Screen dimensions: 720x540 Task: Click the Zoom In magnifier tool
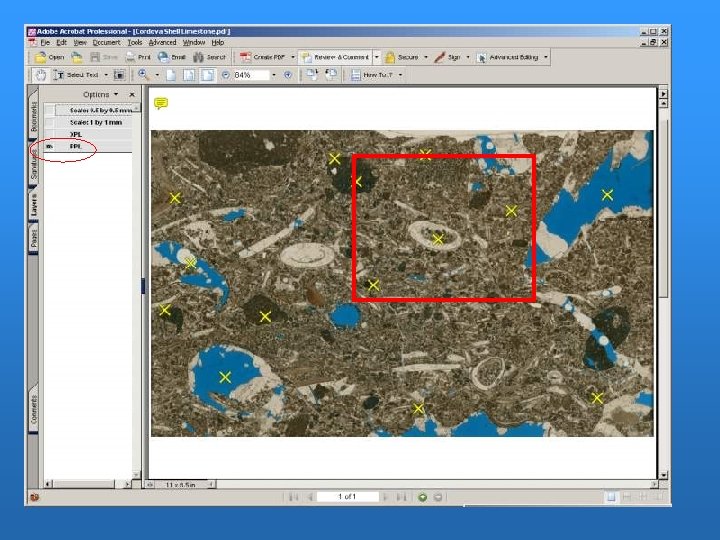pos(144,75)
